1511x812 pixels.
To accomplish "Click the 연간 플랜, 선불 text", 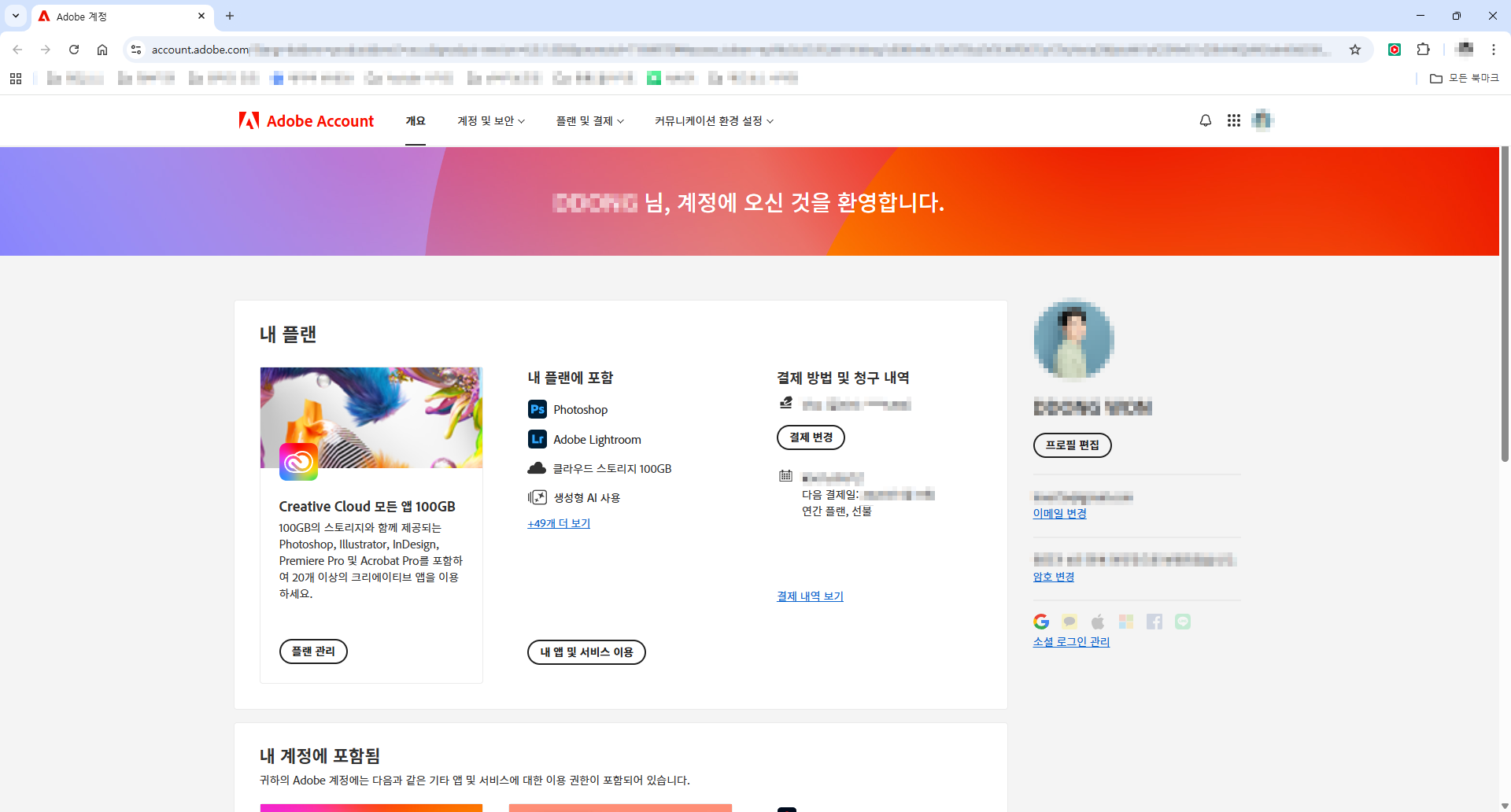I will (837, 511).
